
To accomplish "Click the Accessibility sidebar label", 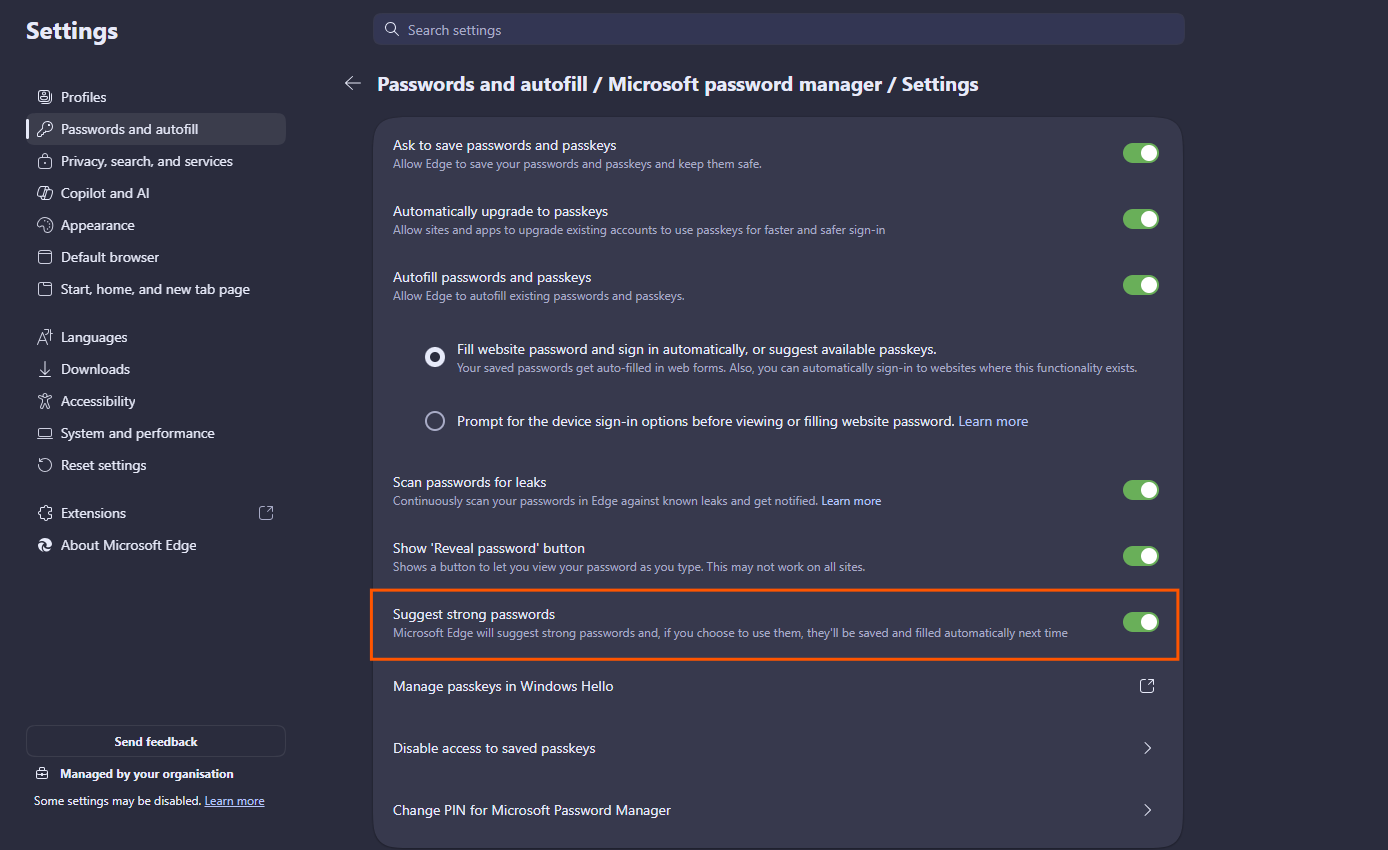I will [98, 401].
